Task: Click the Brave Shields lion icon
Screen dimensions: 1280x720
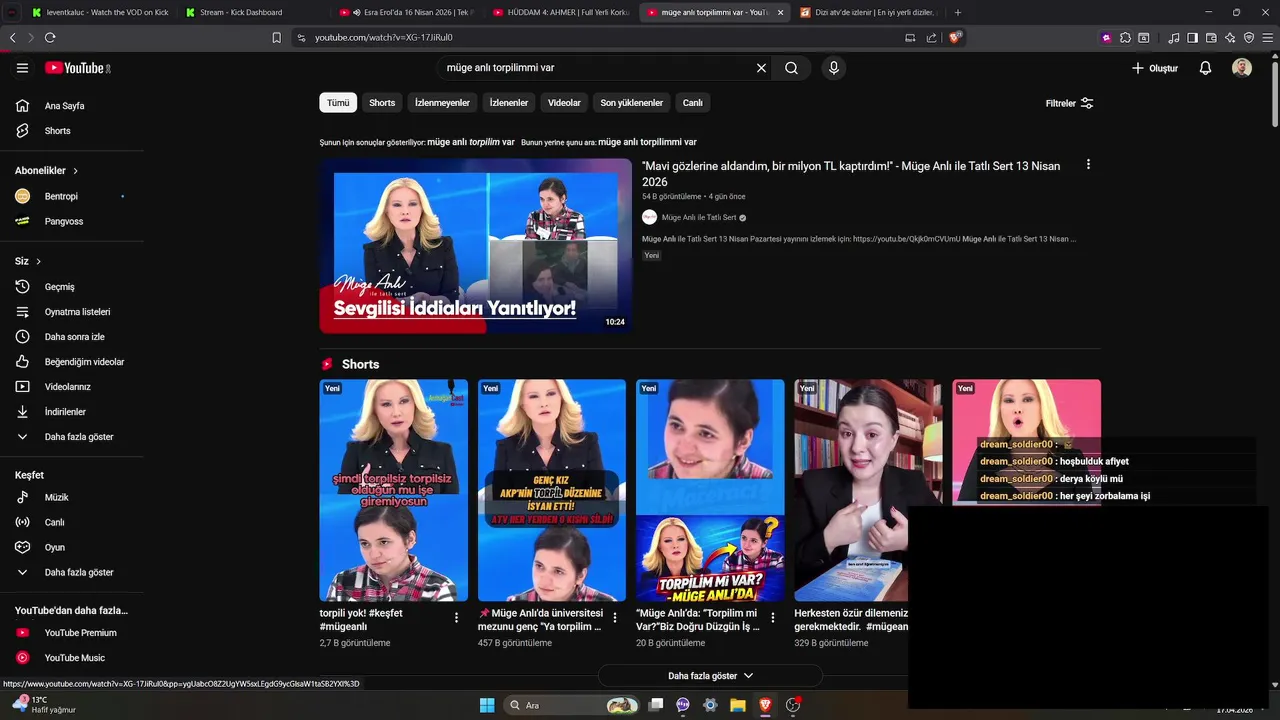Action: pos(955,37)
